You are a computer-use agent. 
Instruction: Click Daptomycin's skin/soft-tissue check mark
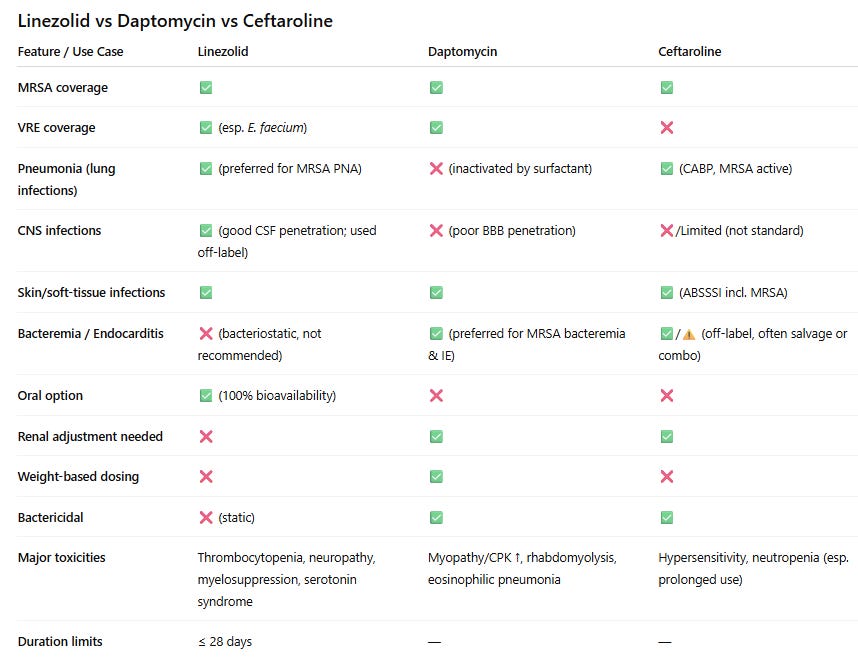(436, 293)
